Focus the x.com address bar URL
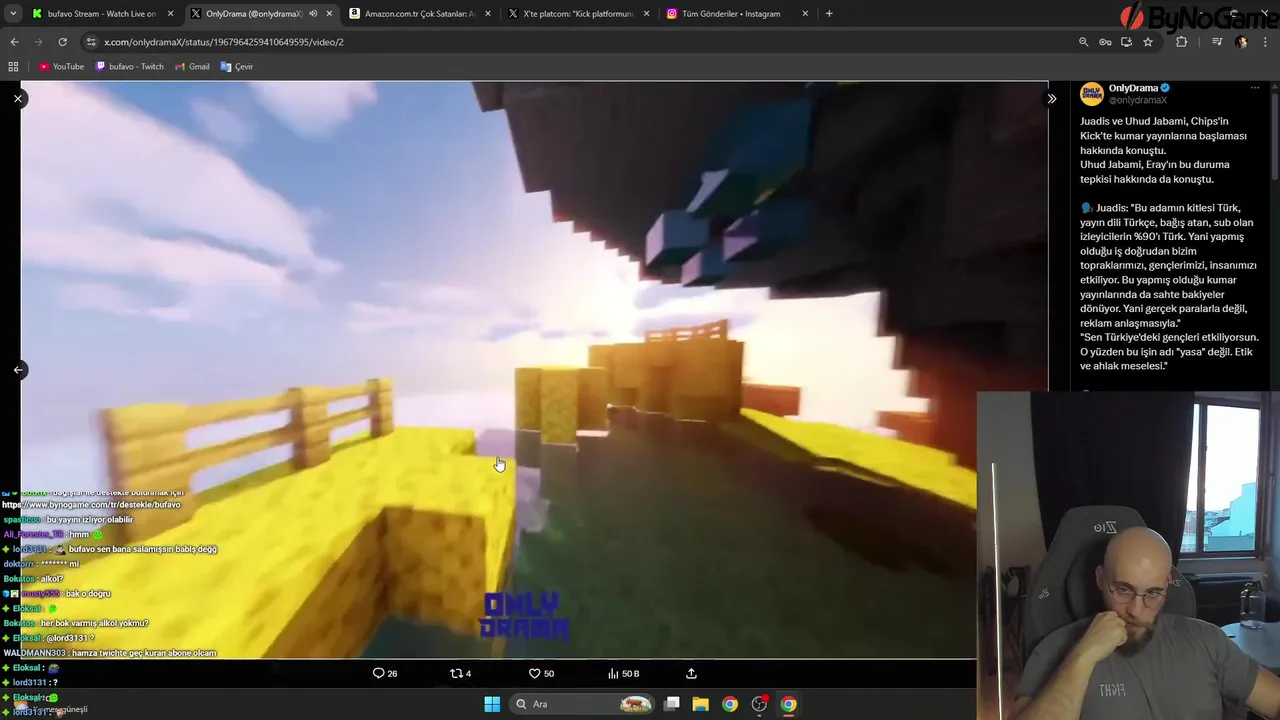 coord(224,42)
